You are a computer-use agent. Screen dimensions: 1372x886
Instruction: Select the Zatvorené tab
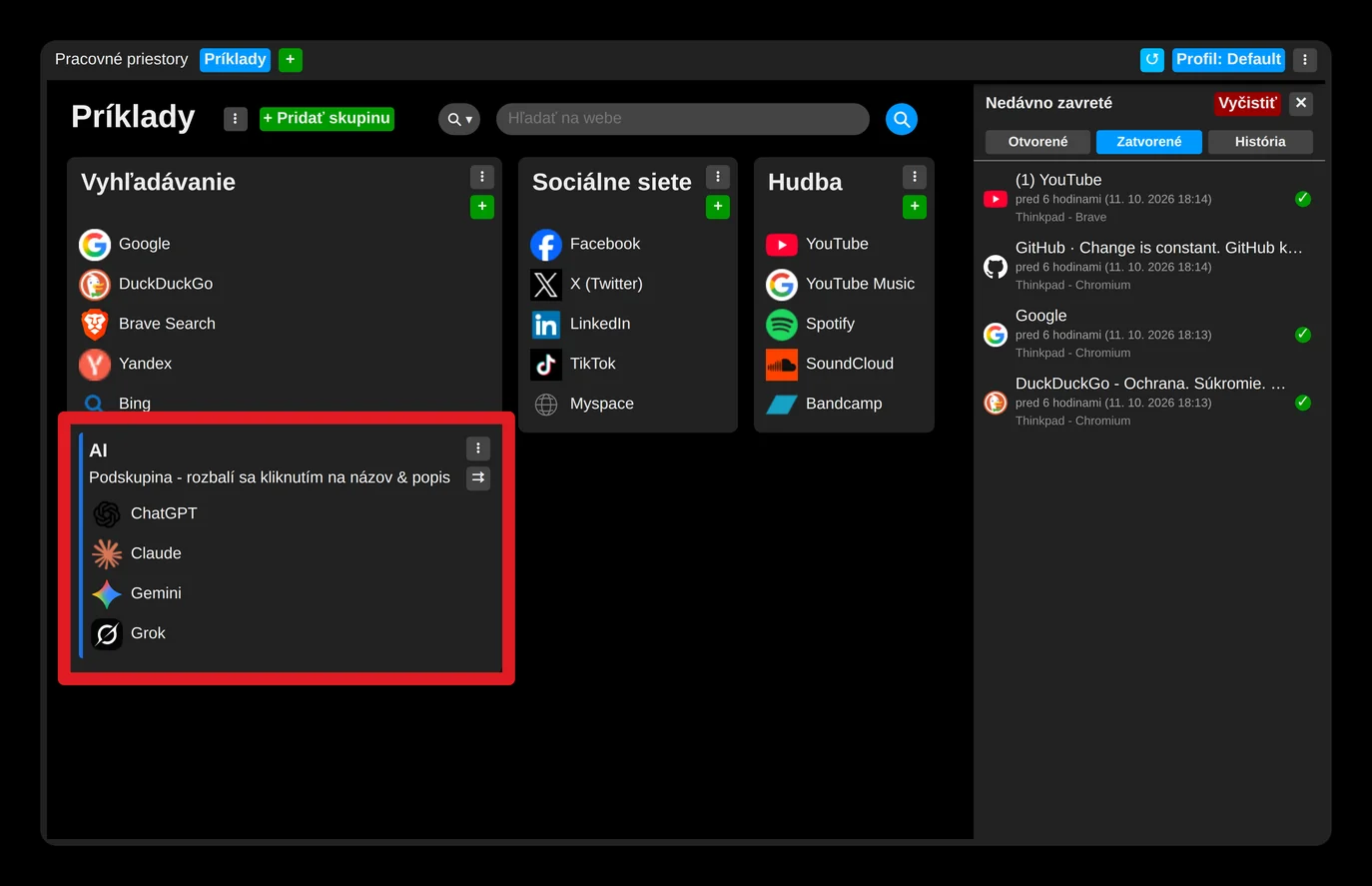pyautogui.click(x=1148, y=142)
